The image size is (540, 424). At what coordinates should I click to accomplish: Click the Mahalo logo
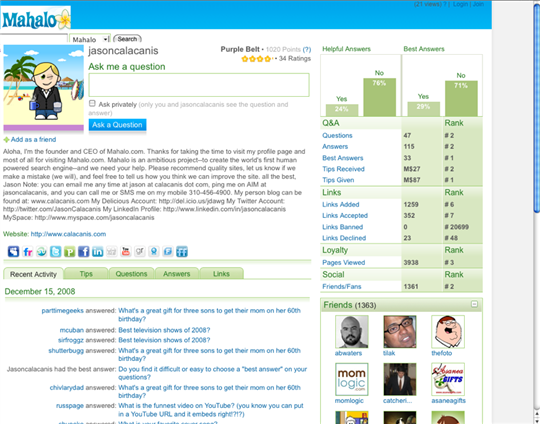tap(36, 19)
